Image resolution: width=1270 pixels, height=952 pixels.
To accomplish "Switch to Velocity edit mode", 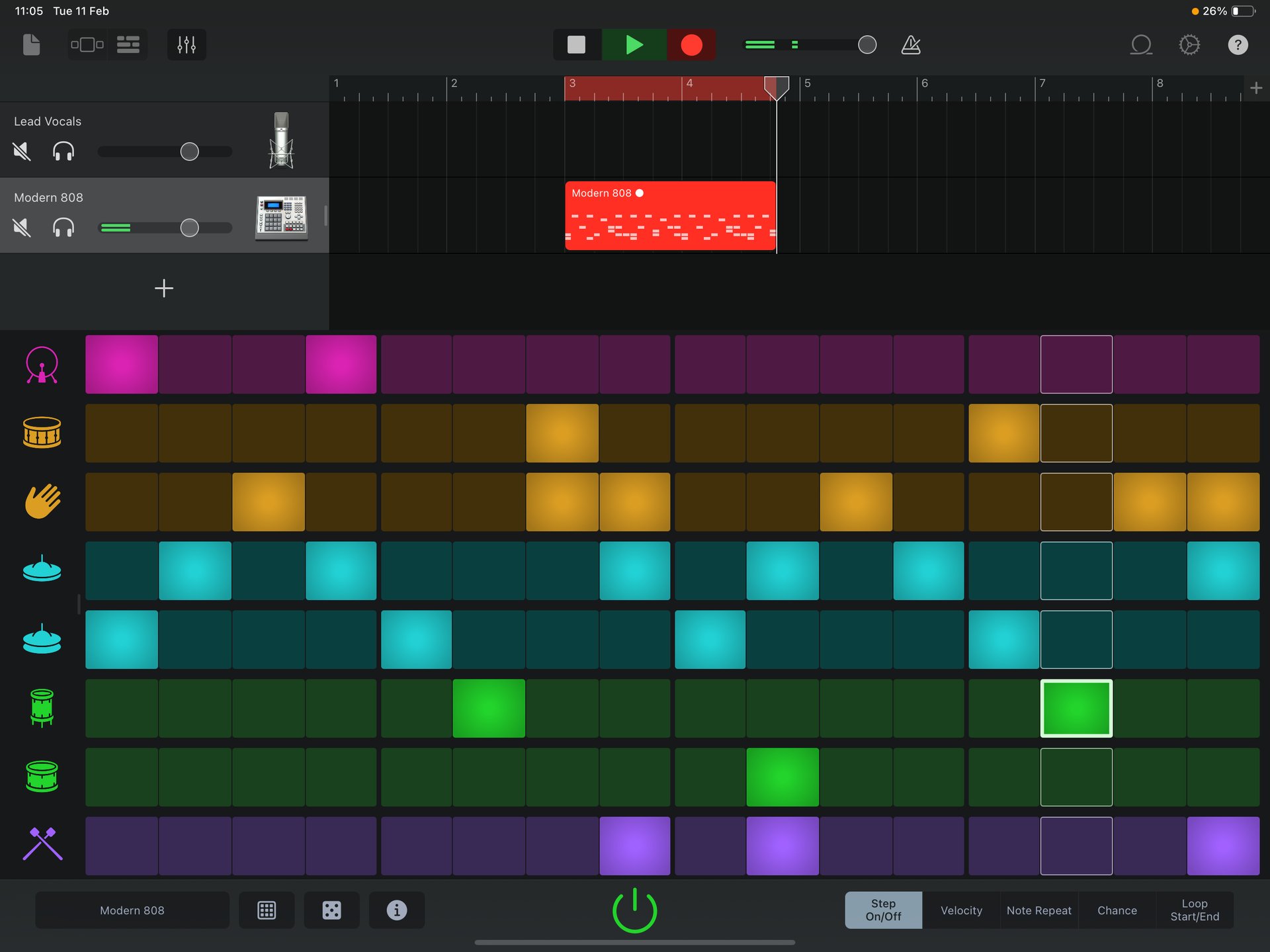I will (961, 910).
